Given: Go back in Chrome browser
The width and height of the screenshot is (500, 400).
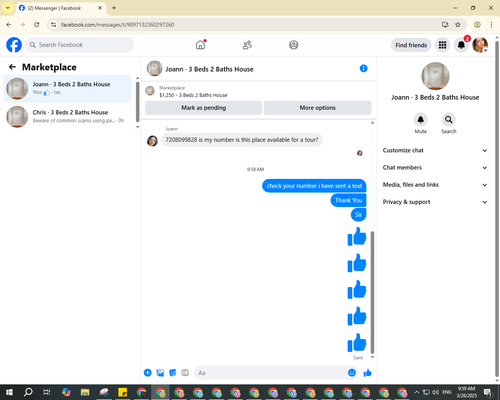Looking at the screenshot, I should 9,24.
